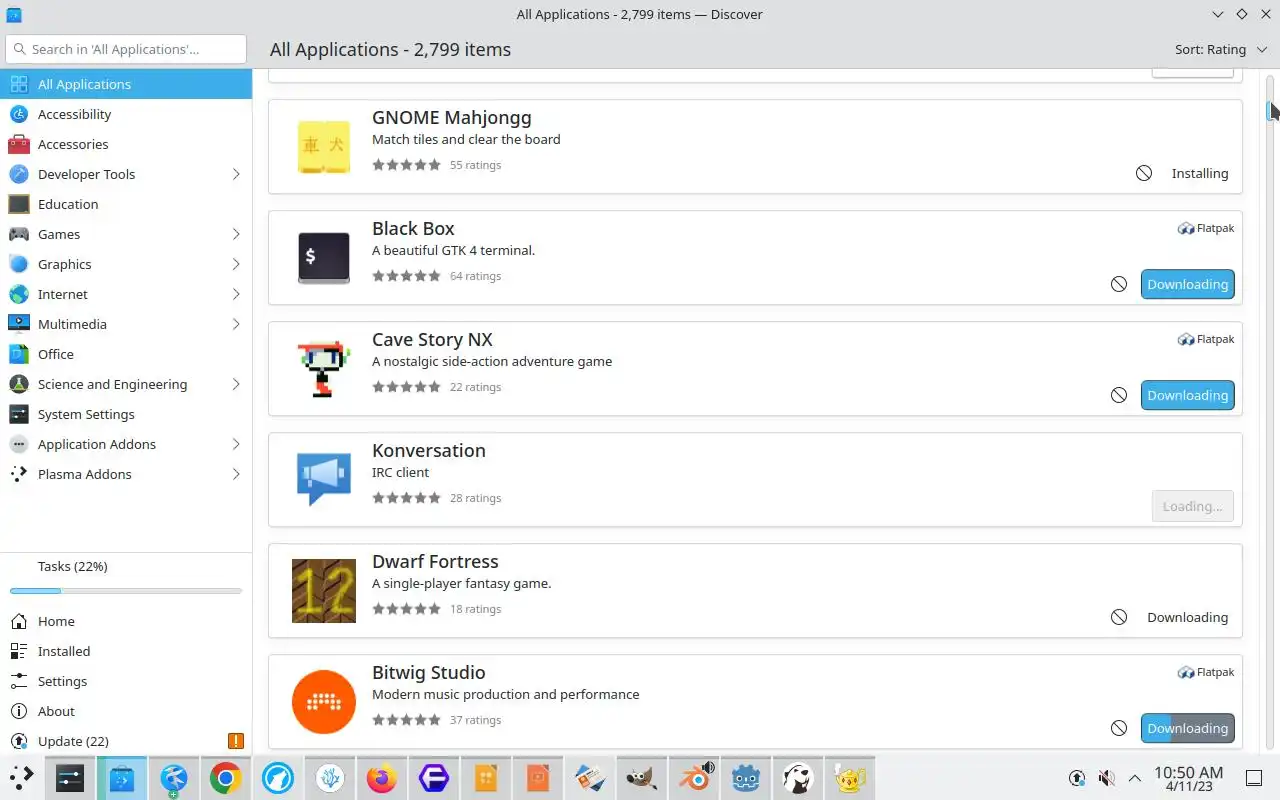Click the Tasks progress bar
Viewport: 1280px width, 800px height.
tap(126, 591)
